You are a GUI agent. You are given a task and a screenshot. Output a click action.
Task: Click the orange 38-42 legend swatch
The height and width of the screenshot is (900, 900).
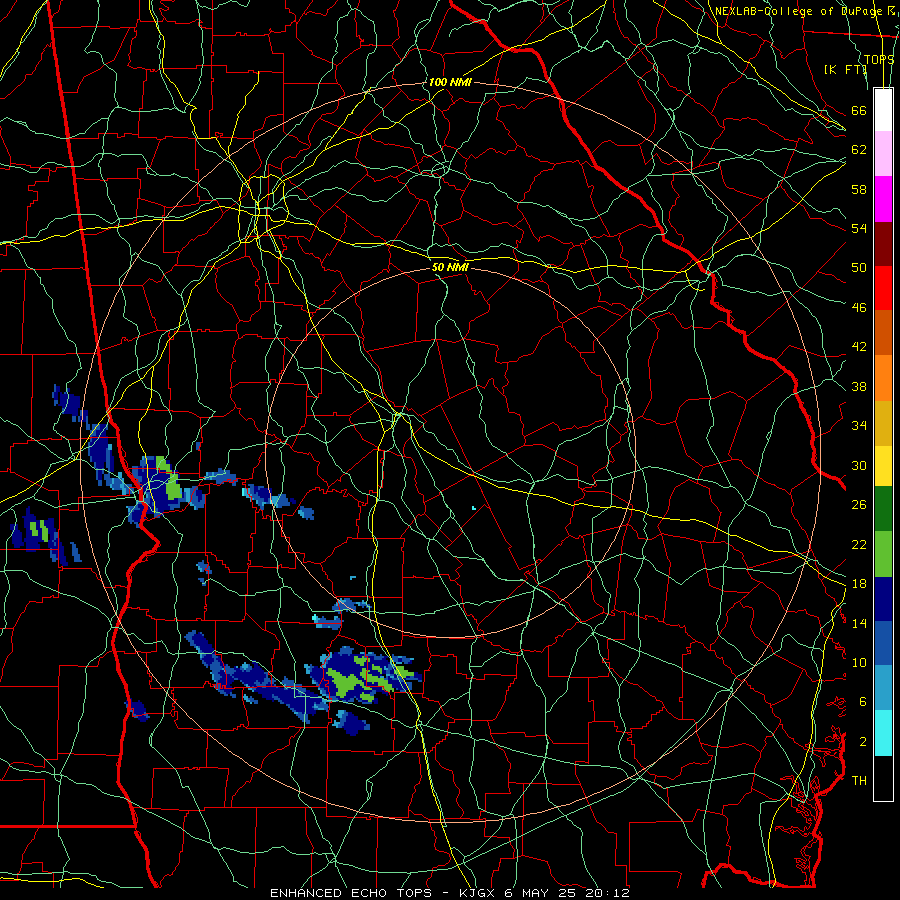coord(883,377)
